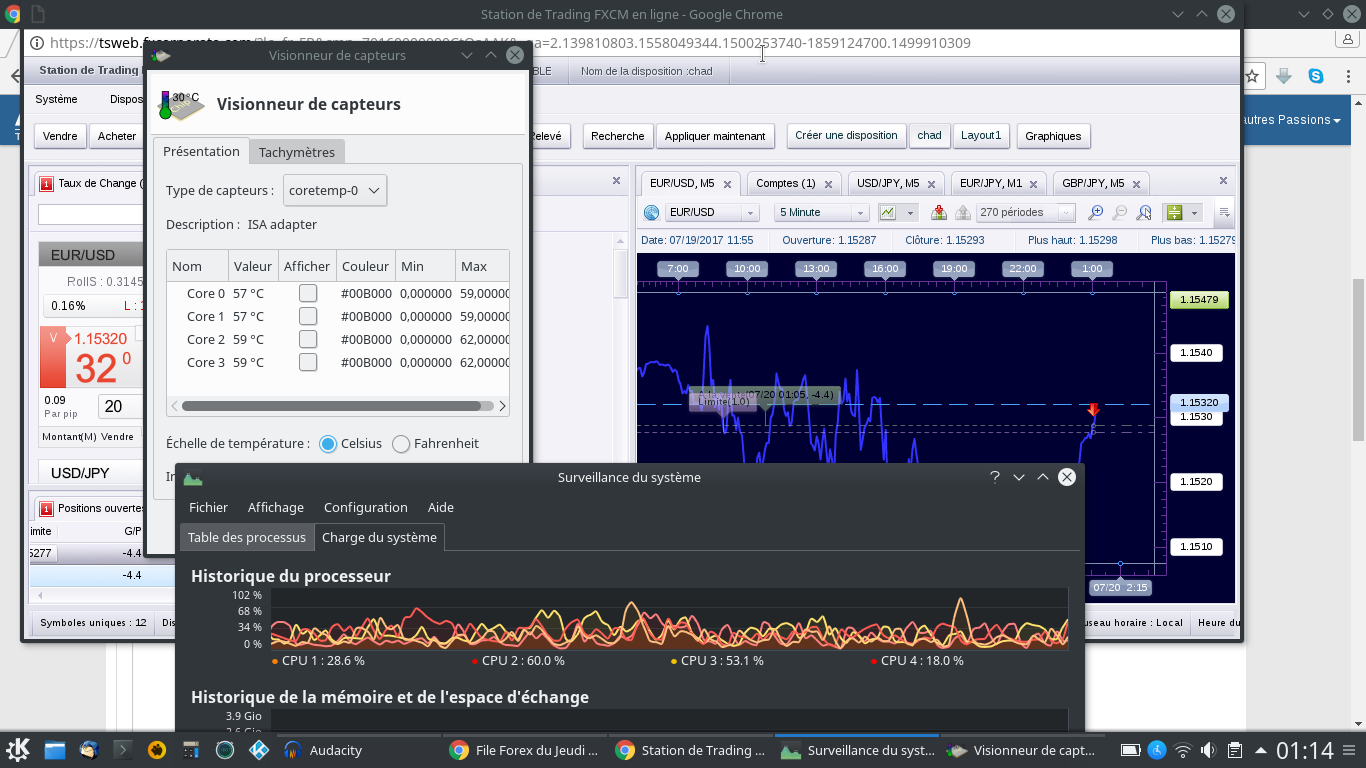Click the zoom out magnifier on chart toolbar

click(x=1120, y=212)
